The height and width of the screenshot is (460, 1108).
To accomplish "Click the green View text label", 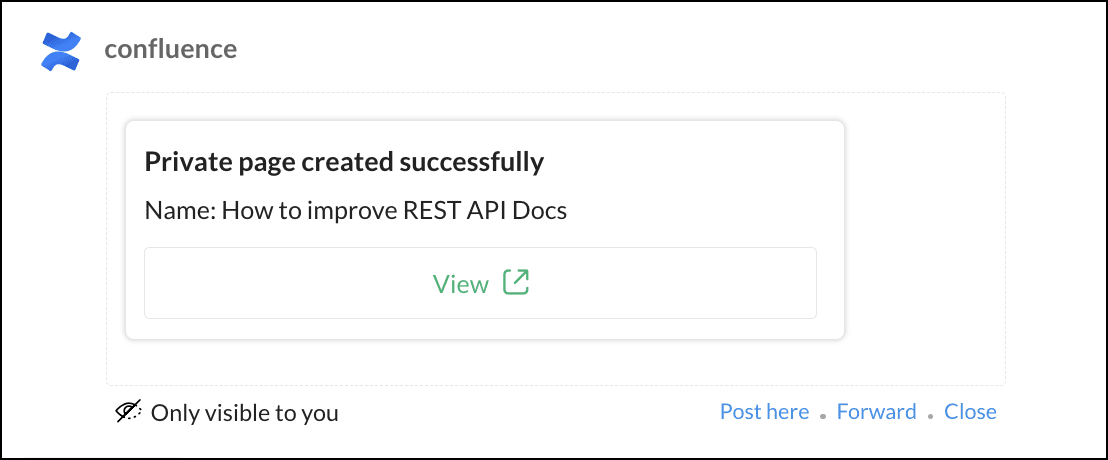I will pos(460,284).
